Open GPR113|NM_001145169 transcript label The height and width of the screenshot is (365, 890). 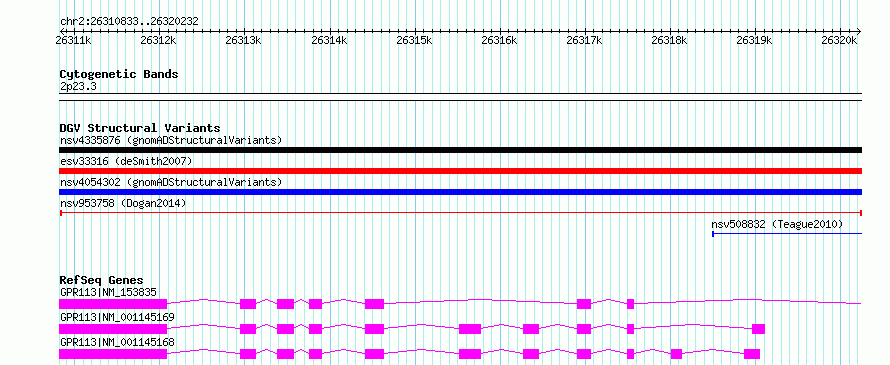pyautogui.click(x=117, y=317)
